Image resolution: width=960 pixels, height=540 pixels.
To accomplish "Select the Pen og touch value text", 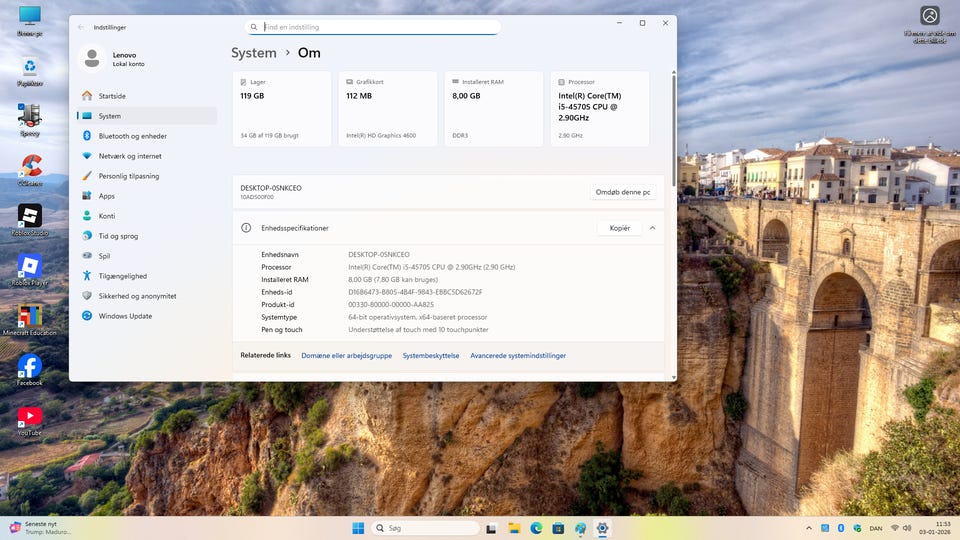I will coord(418,329).
